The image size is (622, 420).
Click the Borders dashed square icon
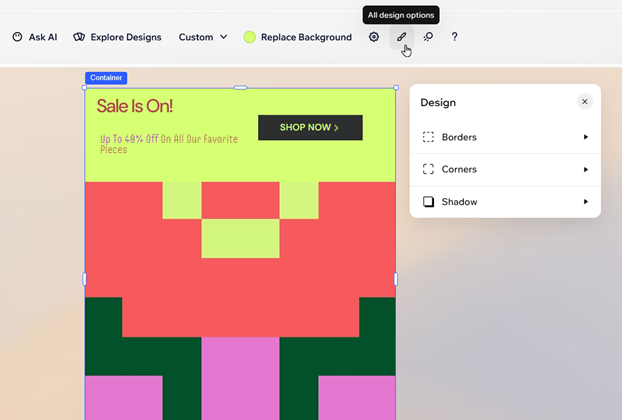click(428, 137)
